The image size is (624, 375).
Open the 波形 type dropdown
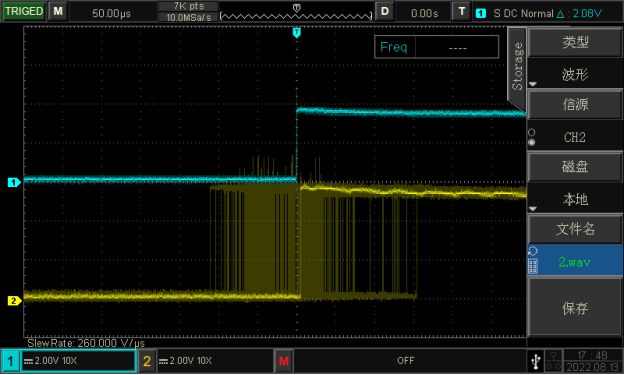click(x=575, y=74)
